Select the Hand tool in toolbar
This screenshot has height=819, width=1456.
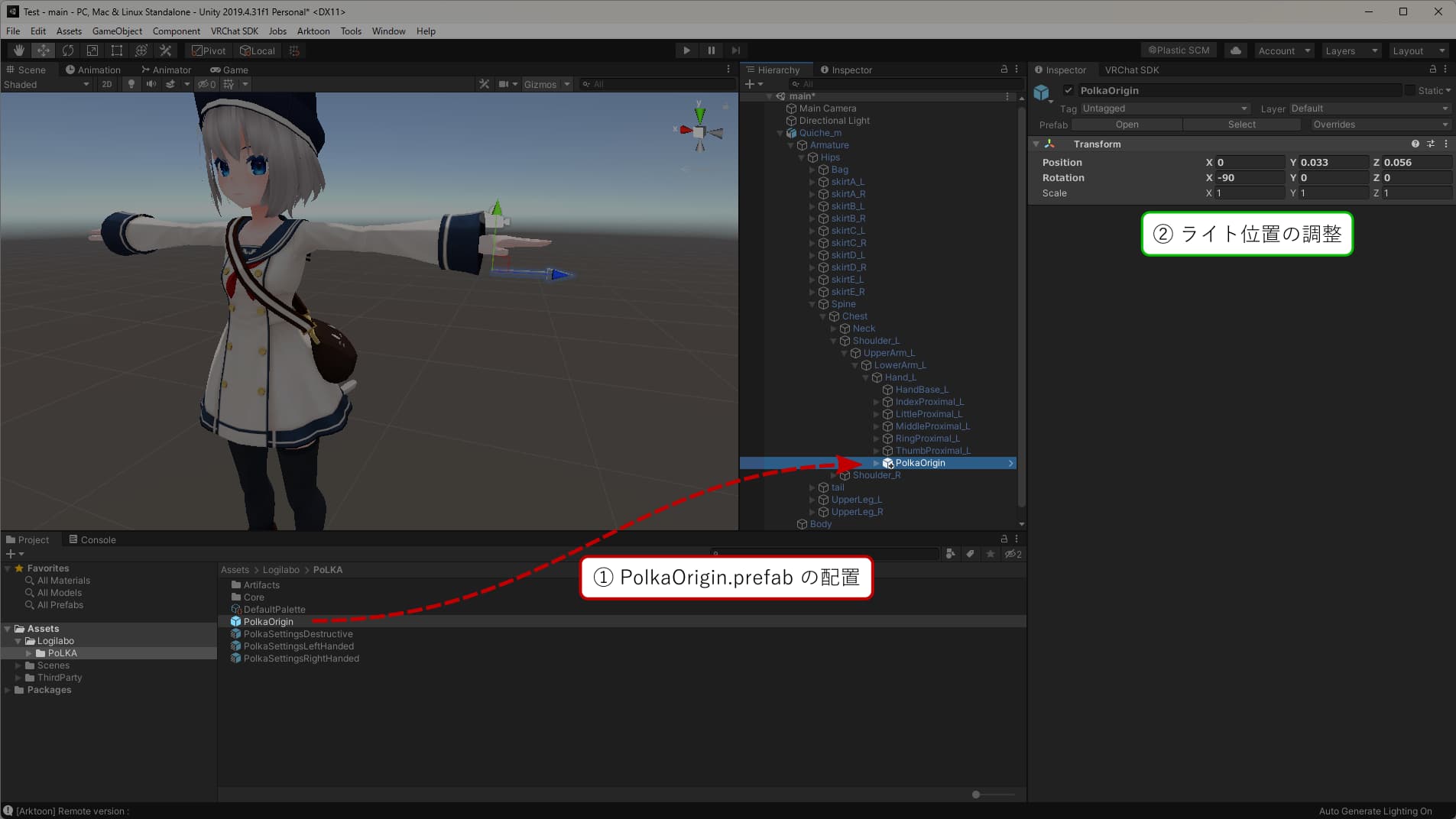(x=18, y=50)
